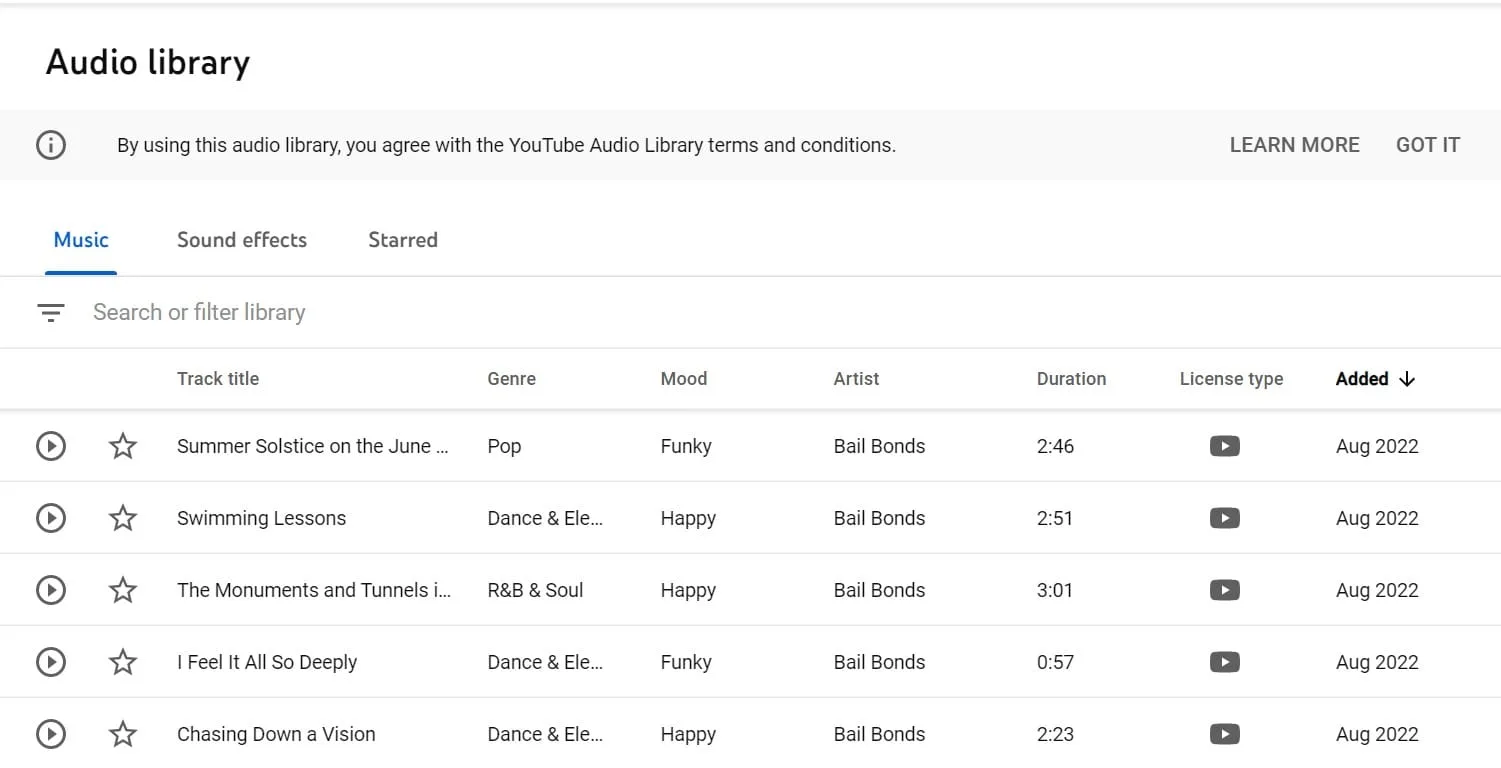Open the filter icon beside the search field
The image size is (1501, 768).
(51, 313)
